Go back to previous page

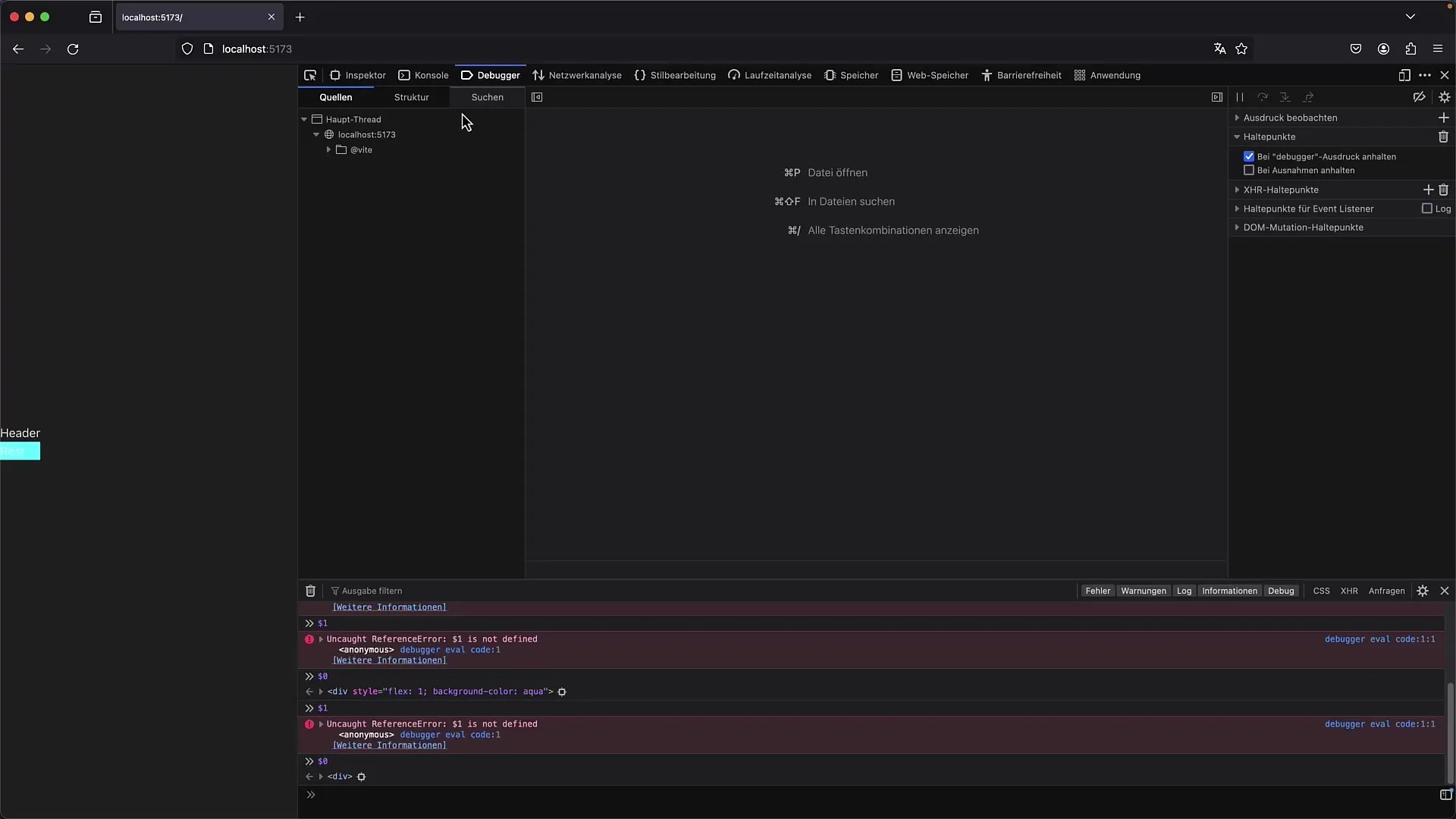(x=18, y=49)
